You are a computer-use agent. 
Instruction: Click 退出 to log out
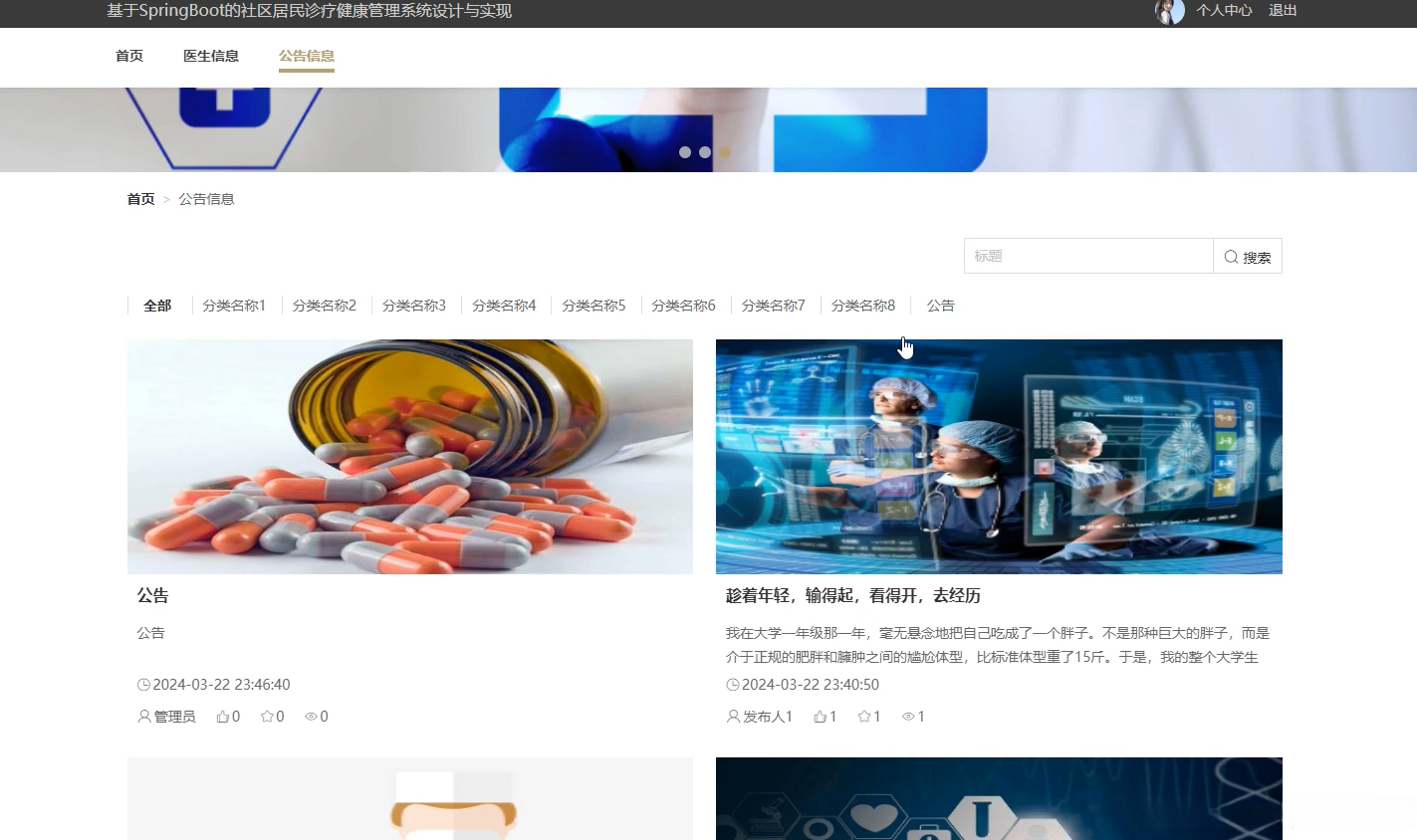[x=1282, y=11]
